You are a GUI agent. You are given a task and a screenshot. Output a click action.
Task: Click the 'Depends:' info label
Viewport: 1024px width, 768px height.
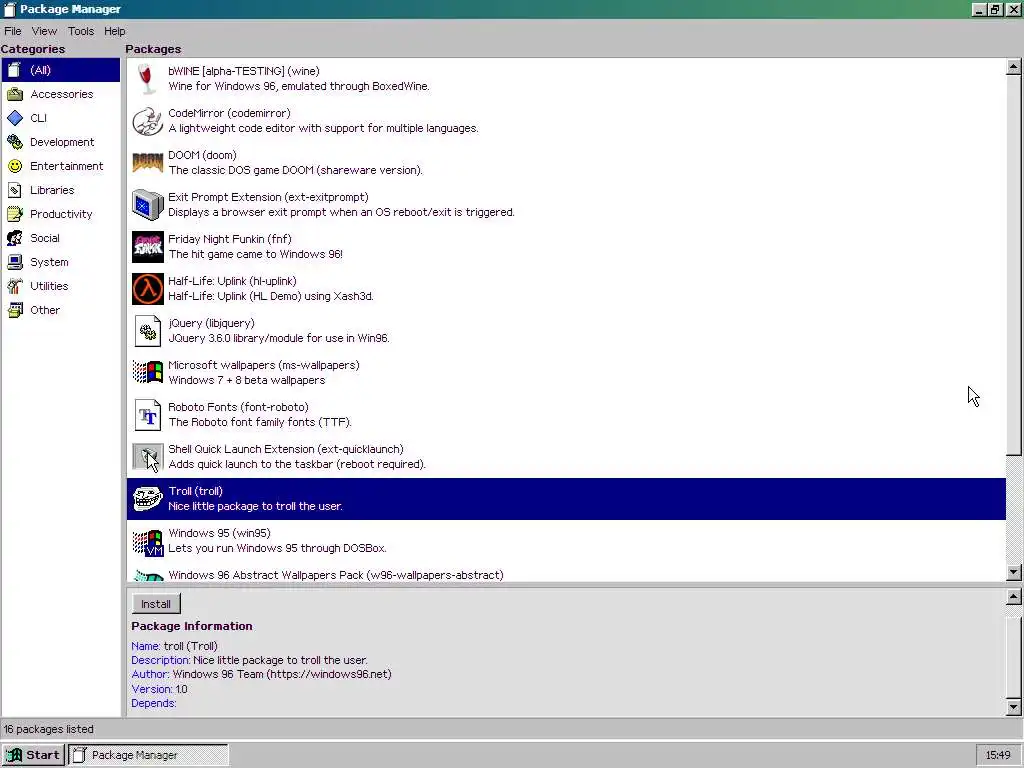click(x=154, y=703)
